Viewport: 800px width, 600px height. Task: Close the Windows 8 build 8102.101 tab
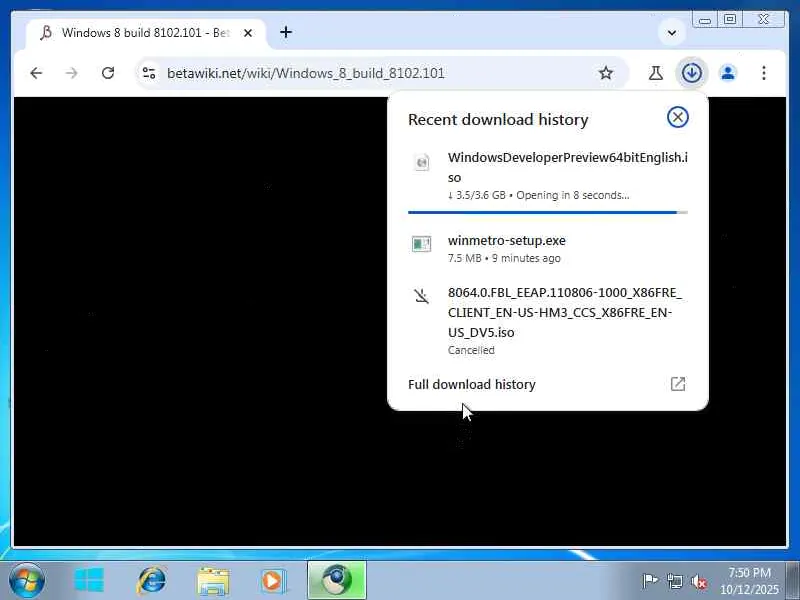click(248, 33)
